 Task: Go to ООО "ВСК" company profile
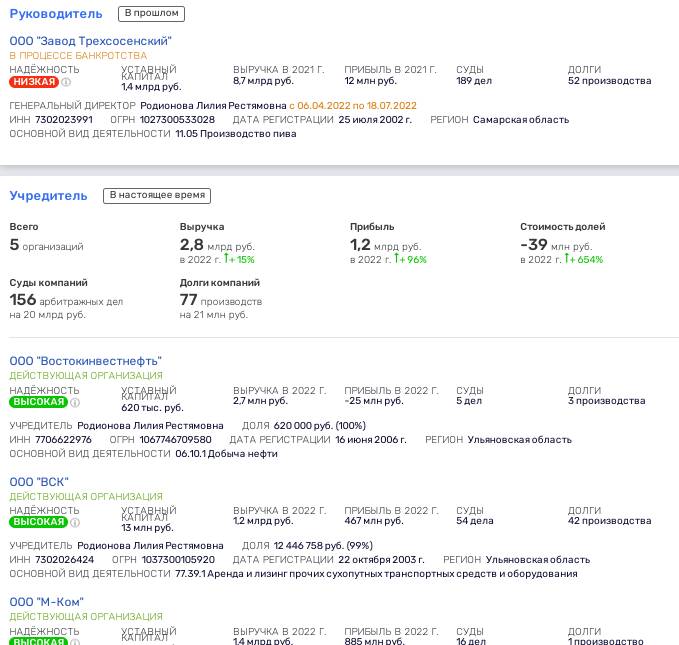[39, 482]
